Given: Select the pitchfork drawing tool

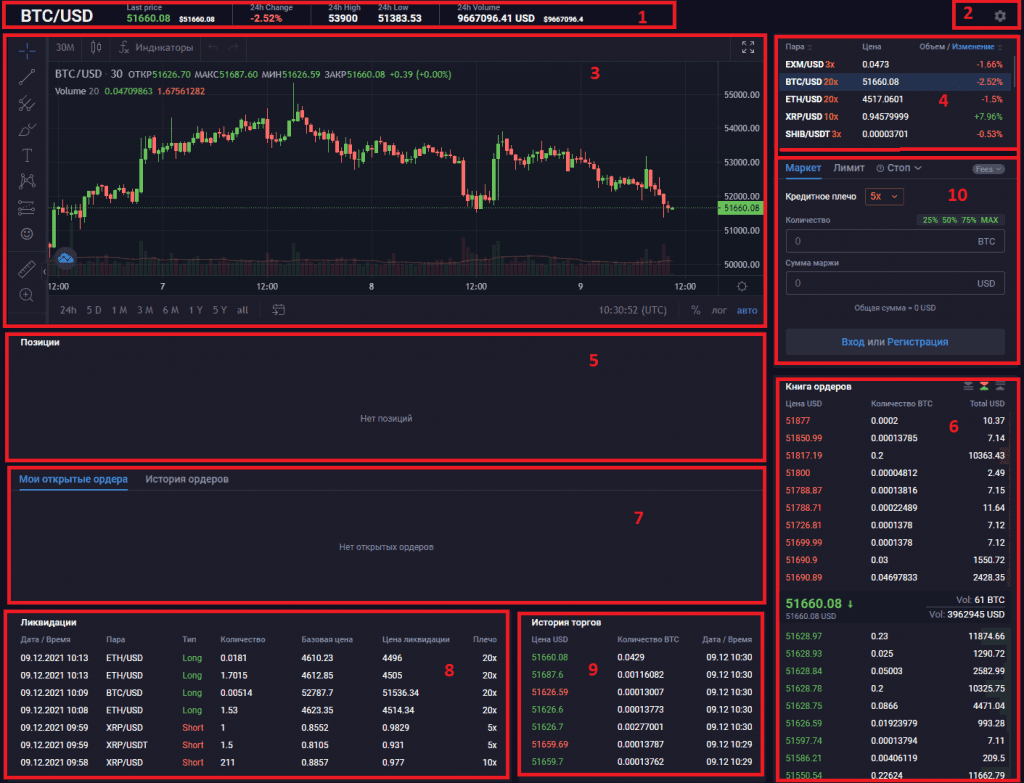Looking at the screenshot, I should [27, 103].
